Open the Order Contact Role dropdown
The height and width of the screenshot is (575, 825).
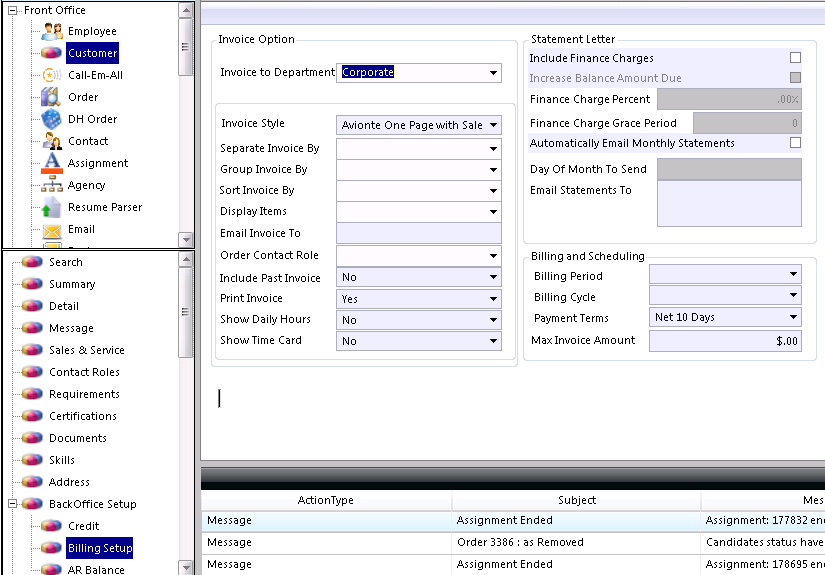493,256
